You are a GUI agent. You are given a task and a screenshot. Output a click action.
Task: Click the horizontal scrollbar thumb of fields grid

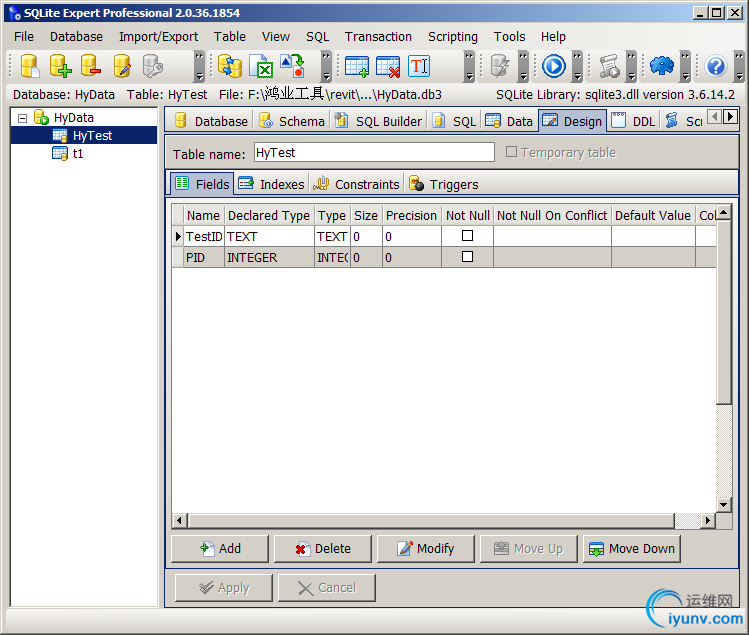[x=431, y=520]
